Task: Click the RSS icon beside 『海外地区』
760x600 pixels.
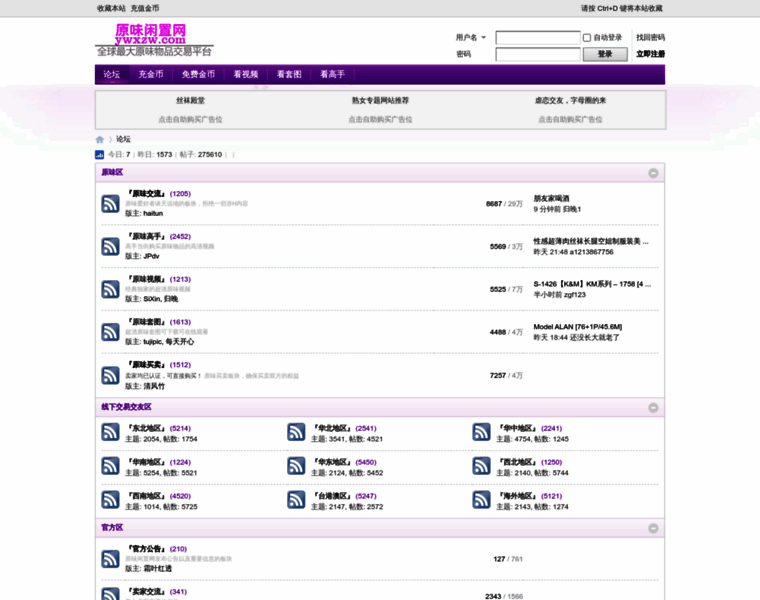Action: 481,500
